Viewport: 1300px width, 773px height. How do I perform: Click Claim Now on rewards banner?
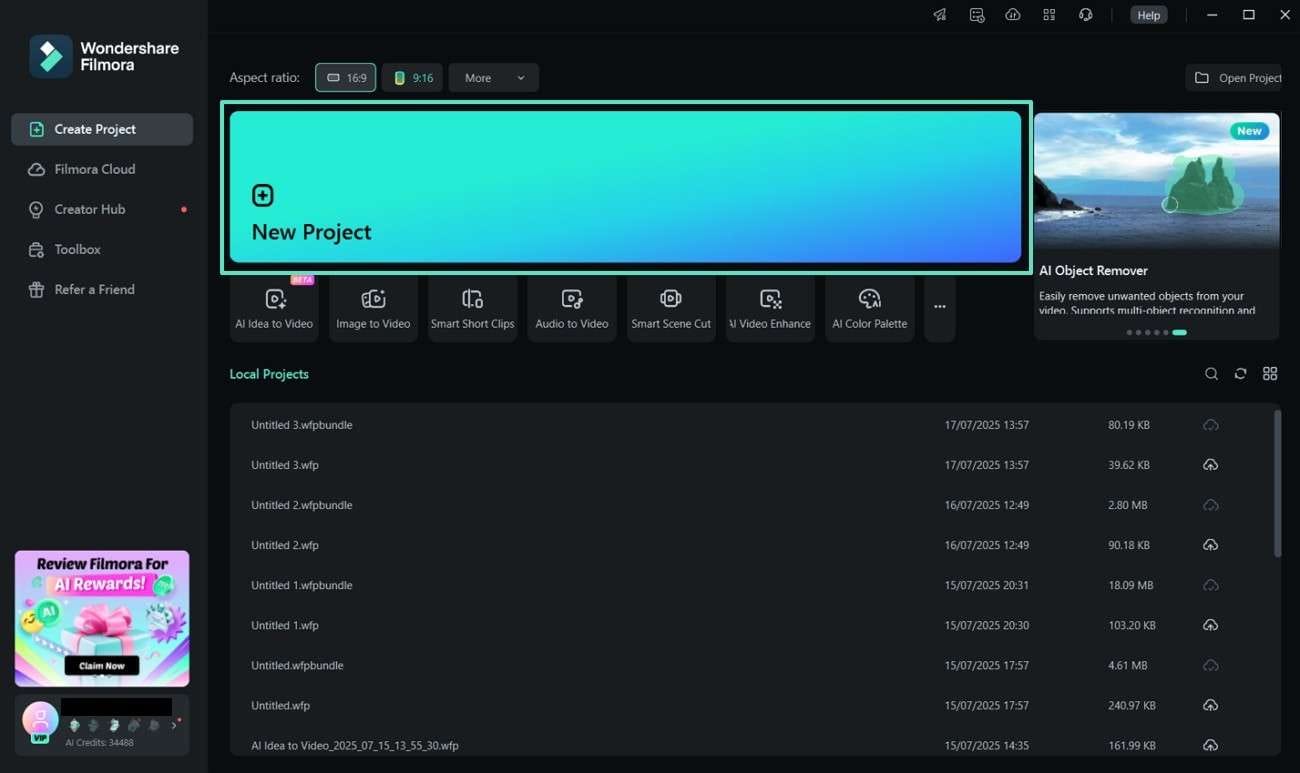click(x=102, y=666)
